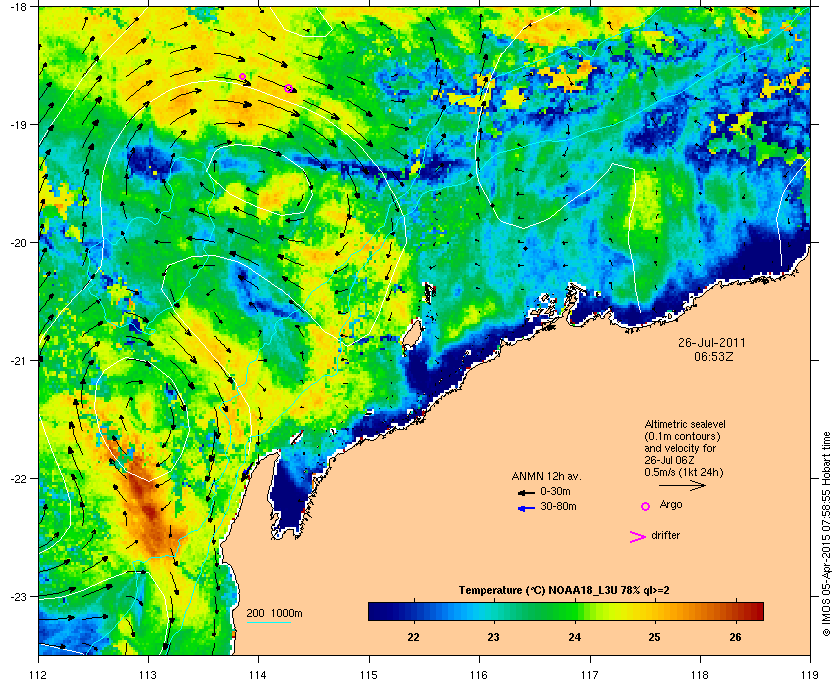The image size is (840, 680).
Task: Click the '0-30m' depth label
Action: pos(555,491)
